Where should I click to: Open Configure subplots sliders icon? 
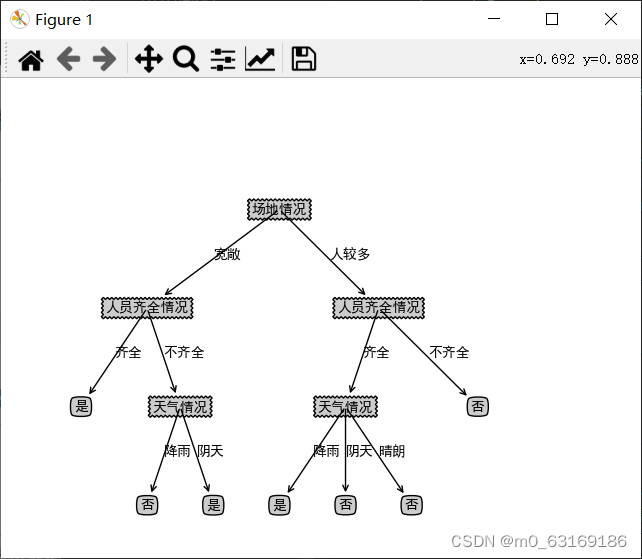pos(223,59)
